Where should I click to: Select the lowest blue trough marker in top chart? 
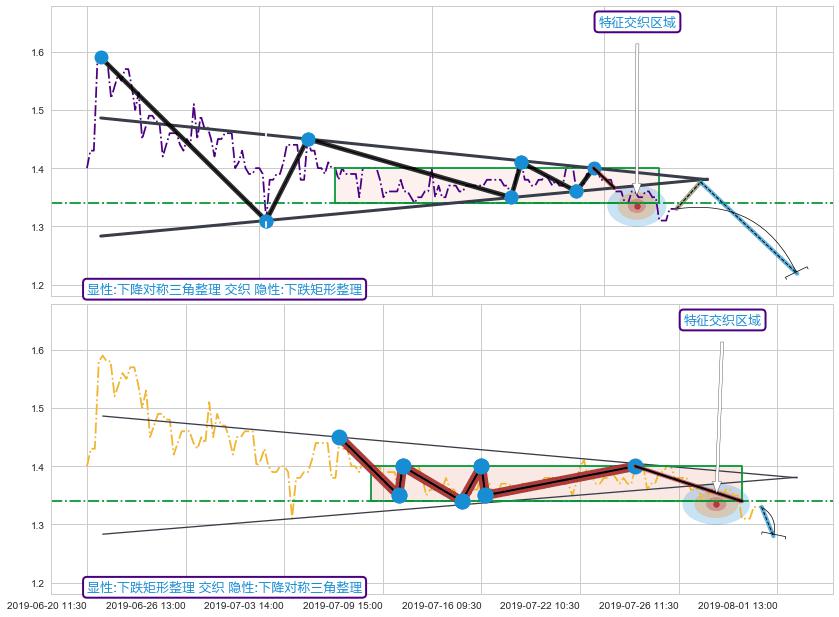tap(266, 221)
